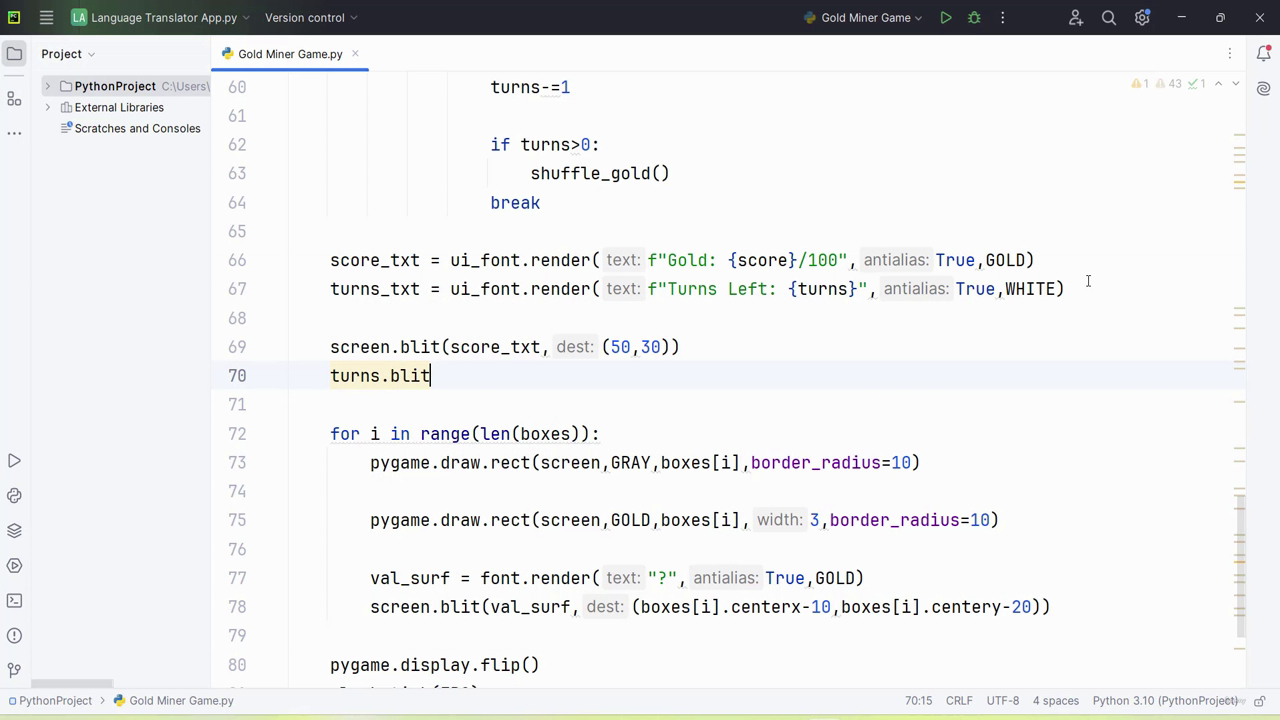Viewport: 1280px width, 720px height.
Task: Change file encoding UTF-8
Action: click(x=1003, y=701)
